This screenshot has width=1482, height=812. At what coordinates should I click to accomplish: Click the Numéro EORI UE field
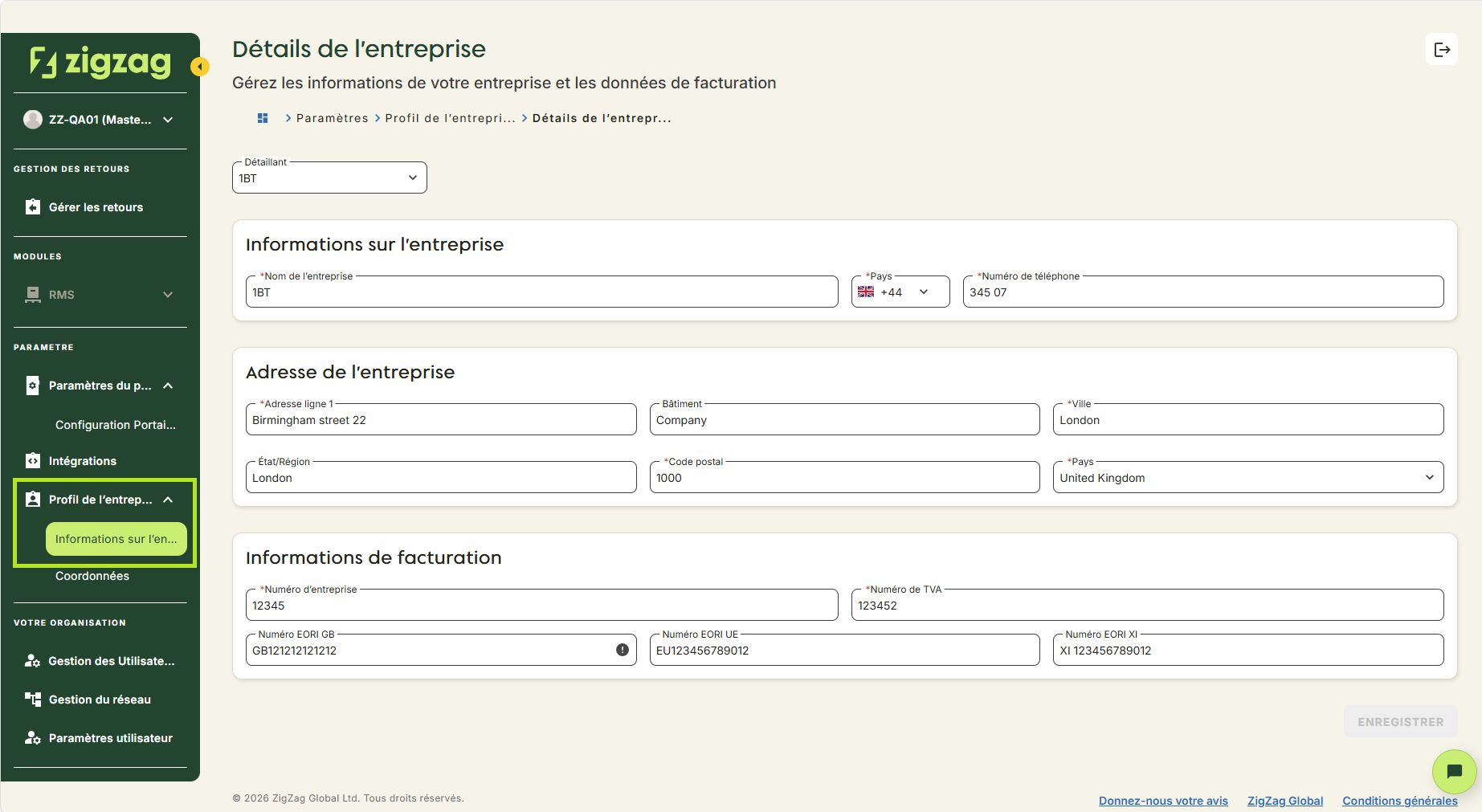(845, 650)
